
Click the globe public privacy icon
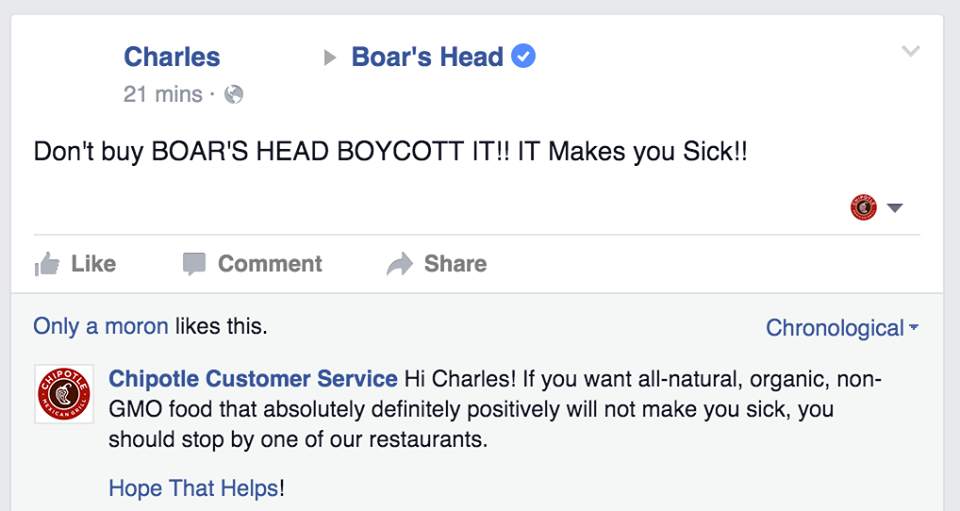point(234,94)
